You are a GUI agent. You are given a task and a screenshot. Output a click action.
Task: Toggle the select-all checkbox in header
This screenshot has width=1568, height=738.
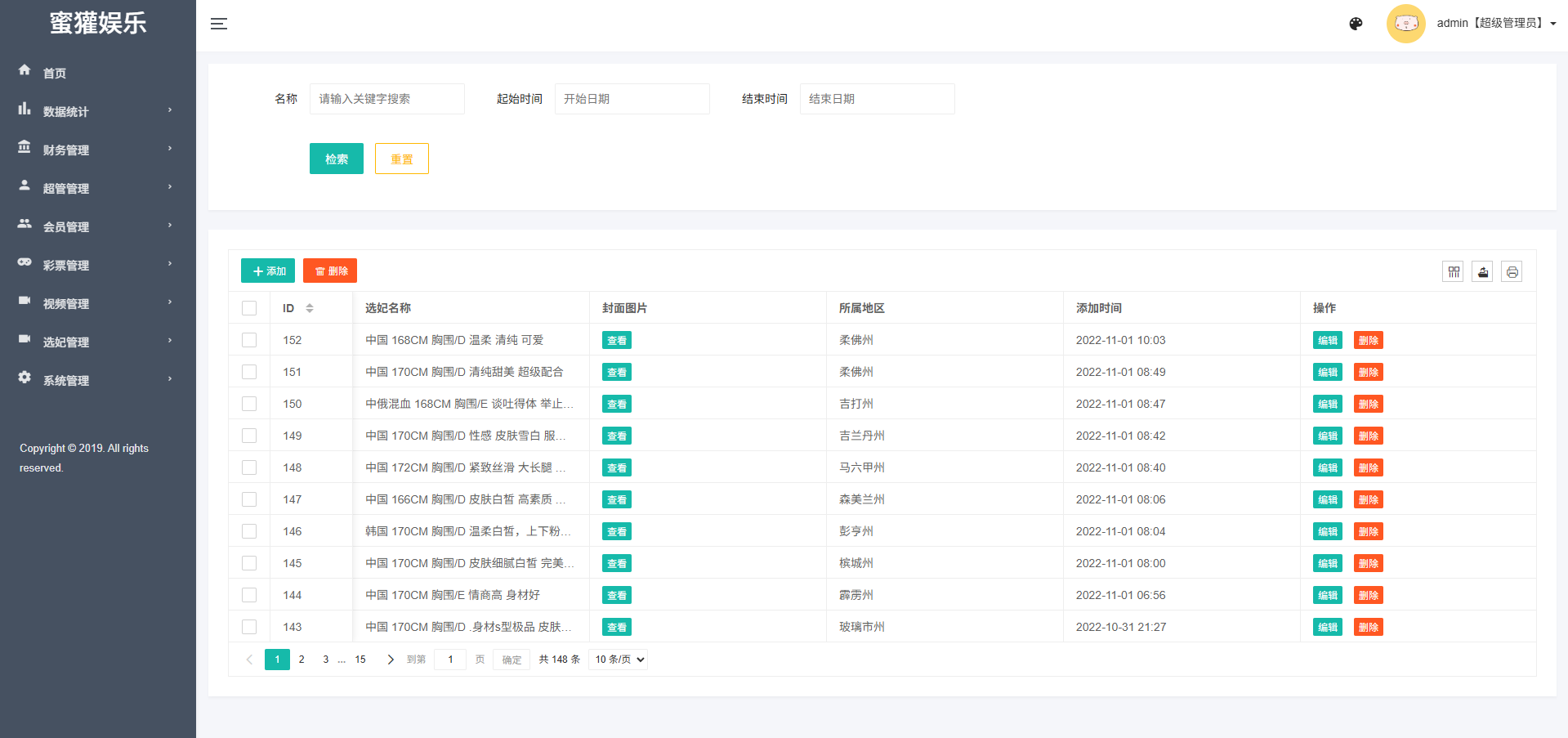[x=249, y=308]
